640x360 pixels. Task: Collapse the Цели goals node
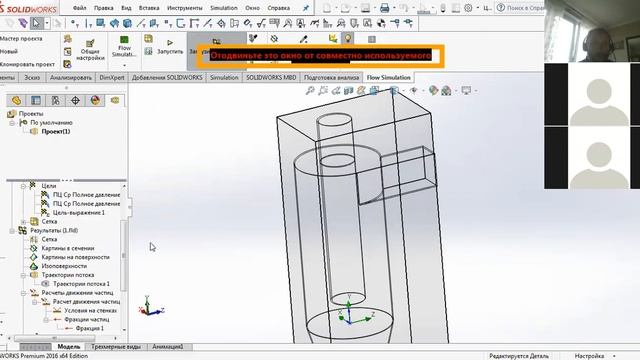(23, 186)
